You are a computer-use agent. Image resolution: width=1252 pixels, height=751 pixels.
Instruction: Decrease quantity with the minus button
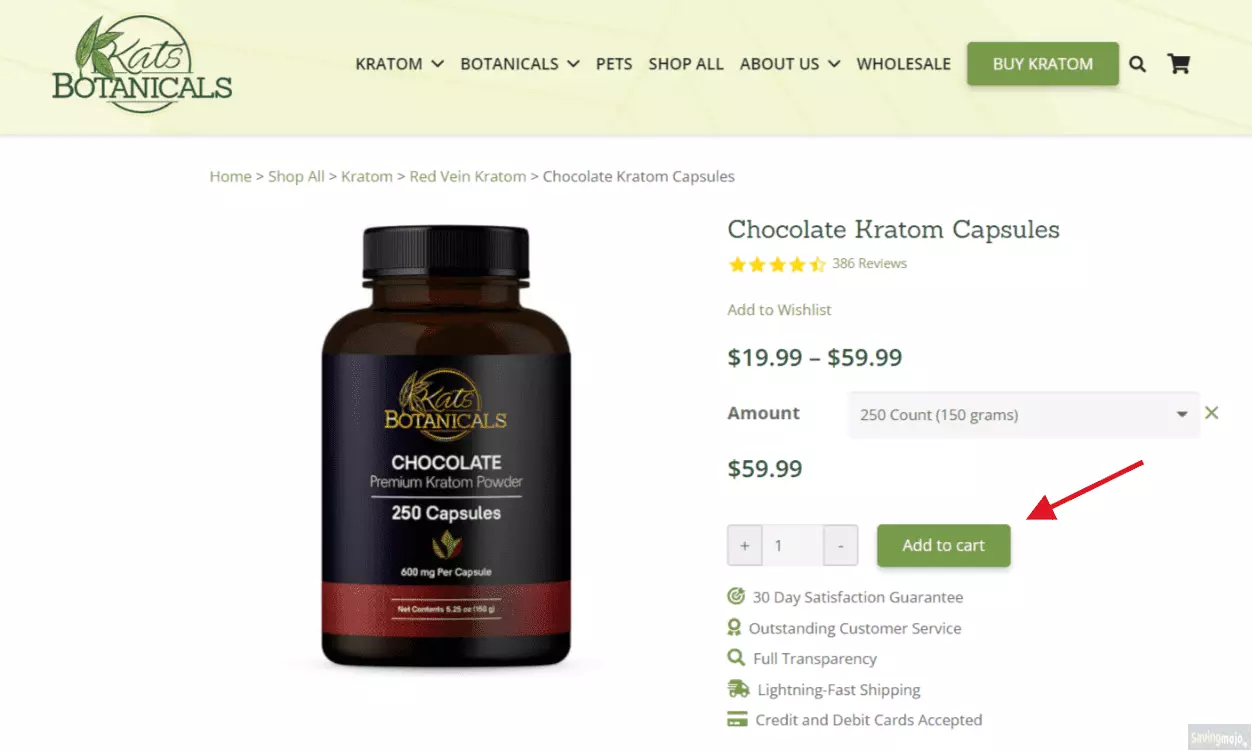tap(841, 546)
